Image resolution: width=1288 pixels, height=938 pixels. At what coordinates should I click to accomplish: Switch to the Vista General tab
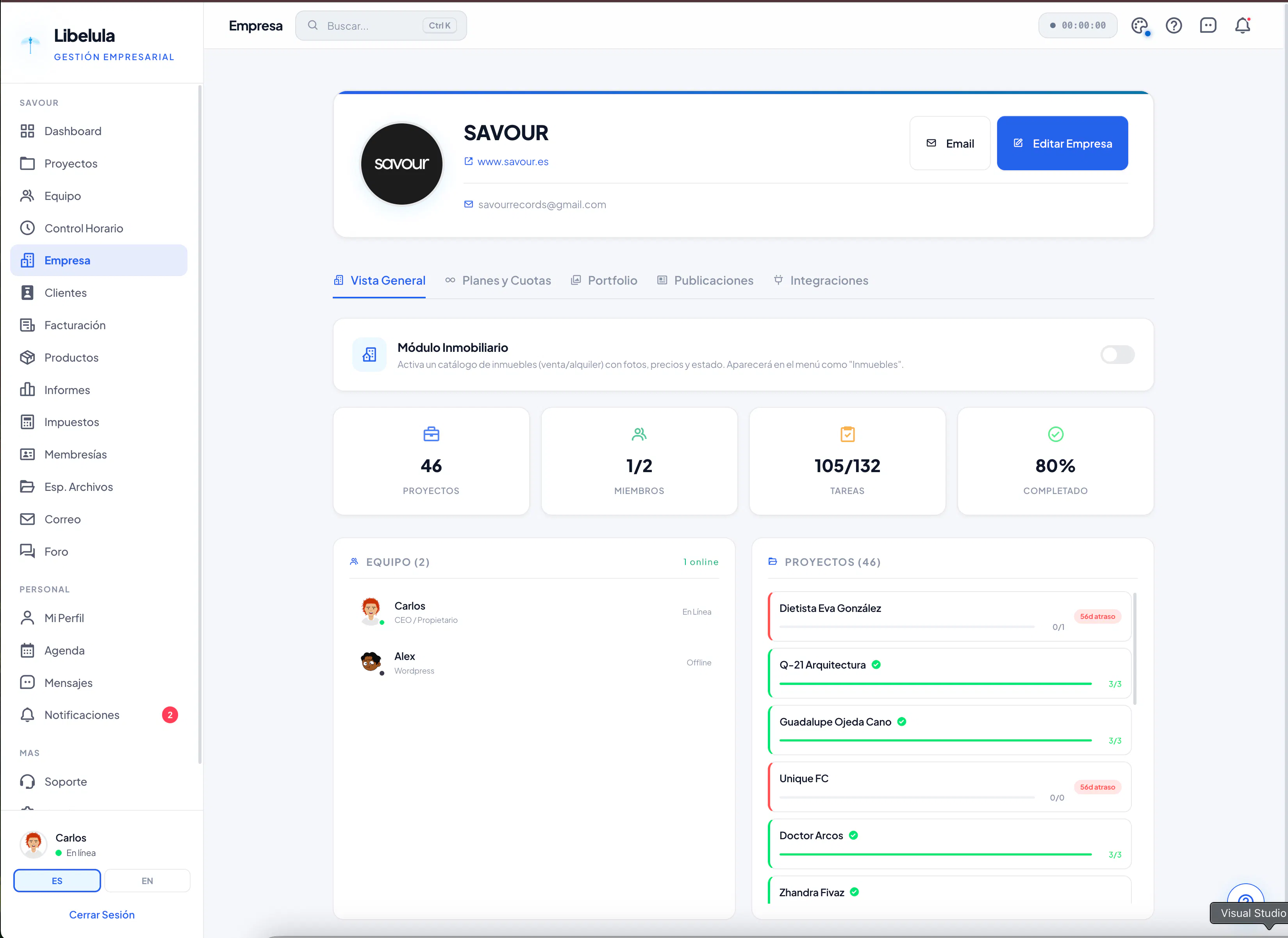379,280
